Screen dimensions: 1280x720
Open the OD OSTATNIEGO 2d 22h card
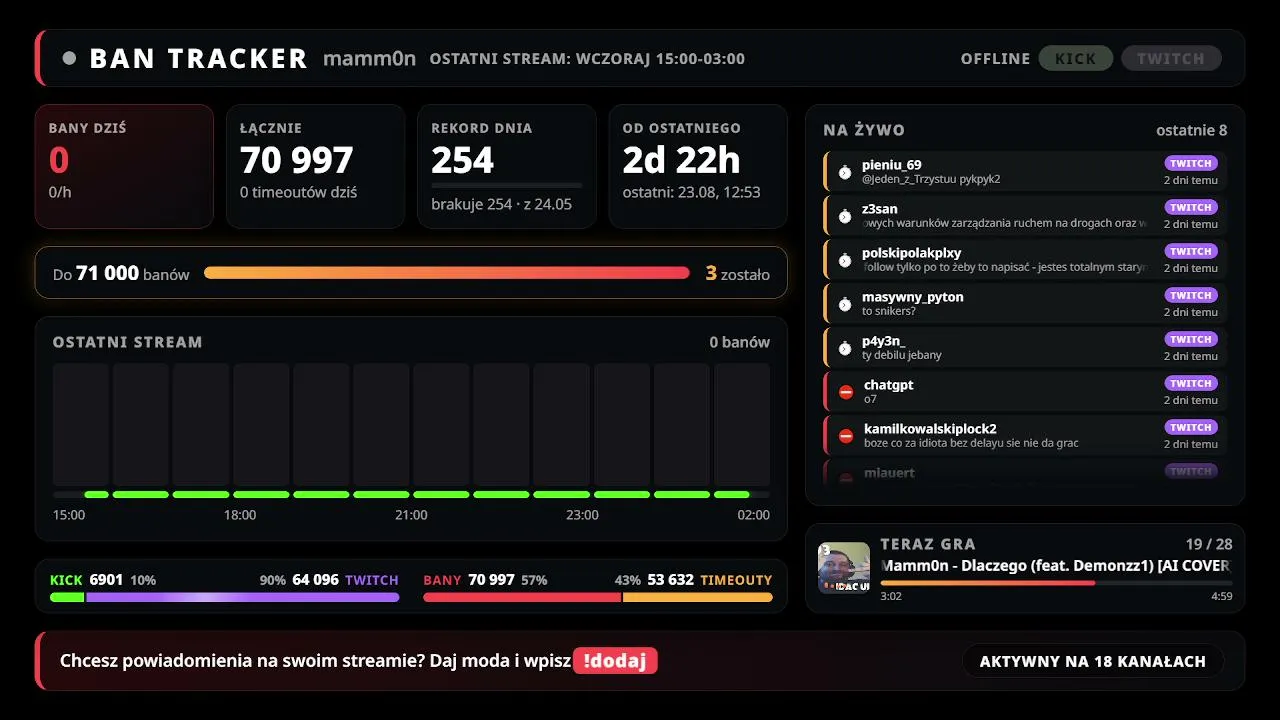[698, 166]
